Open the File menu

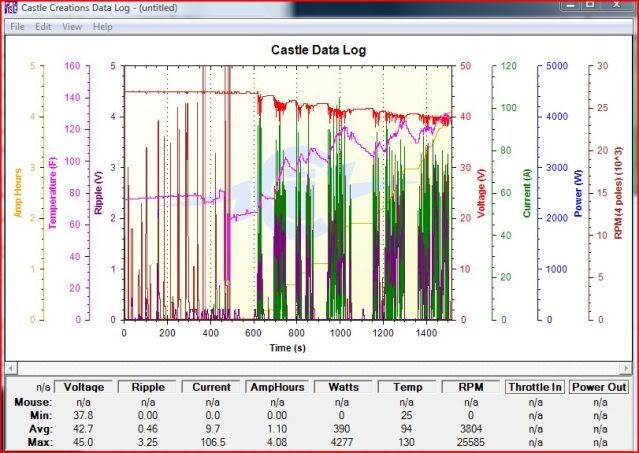tap(17, 26)
